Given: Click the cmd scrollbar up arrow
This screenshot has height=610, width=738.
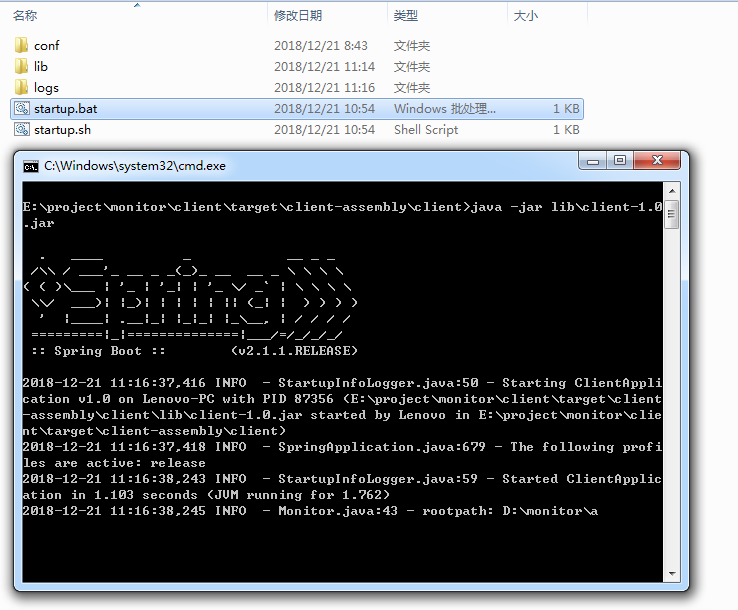Looking at the screenshot, I should 672,191.
